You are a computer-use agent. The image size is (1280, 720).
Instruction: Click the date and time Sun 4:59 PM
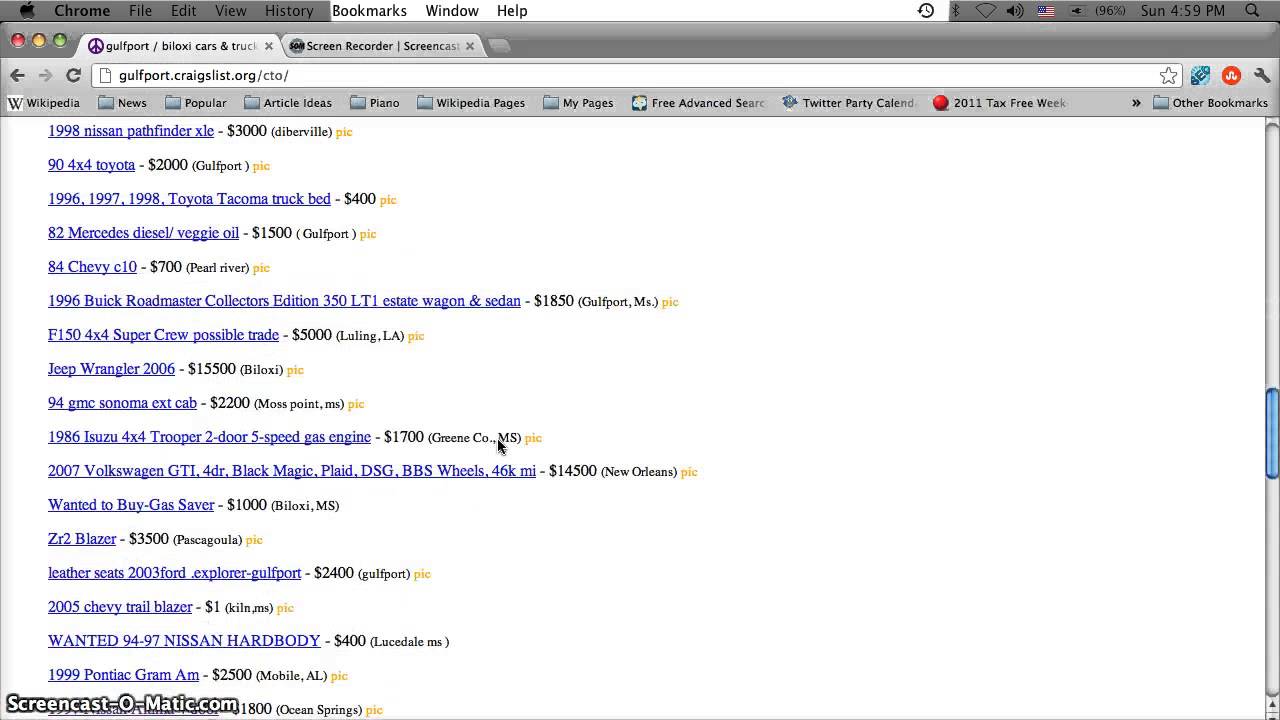click(x=1183, y=11)
